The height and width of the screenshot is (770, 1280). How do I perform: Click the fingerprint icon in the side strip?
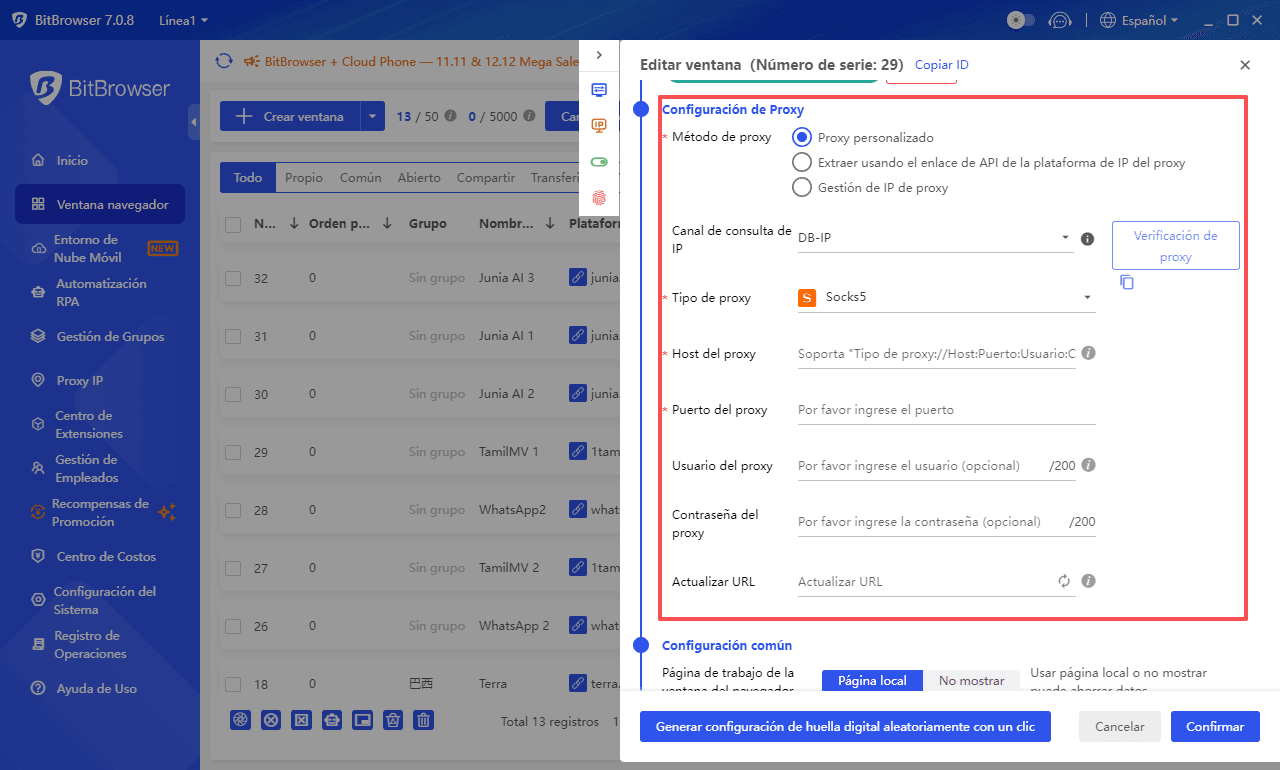click(599, 197)
